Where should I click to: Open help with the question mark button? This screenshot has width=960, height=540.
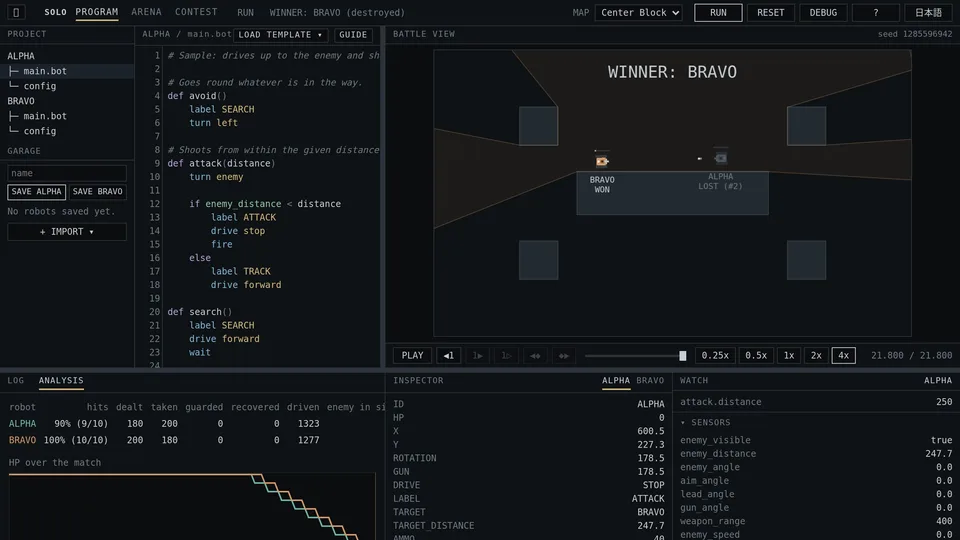876,12
